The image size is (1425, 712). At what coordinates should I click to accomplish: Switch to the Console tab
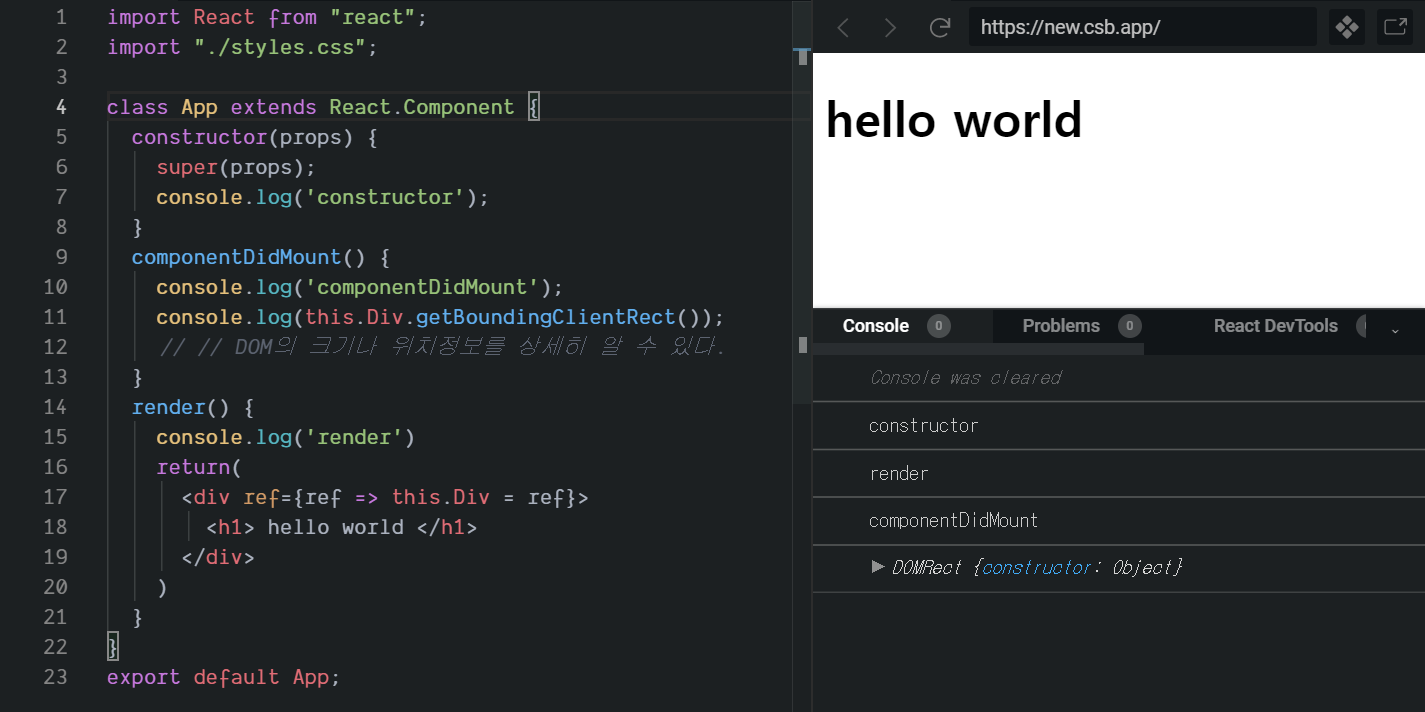coord(876,326)
